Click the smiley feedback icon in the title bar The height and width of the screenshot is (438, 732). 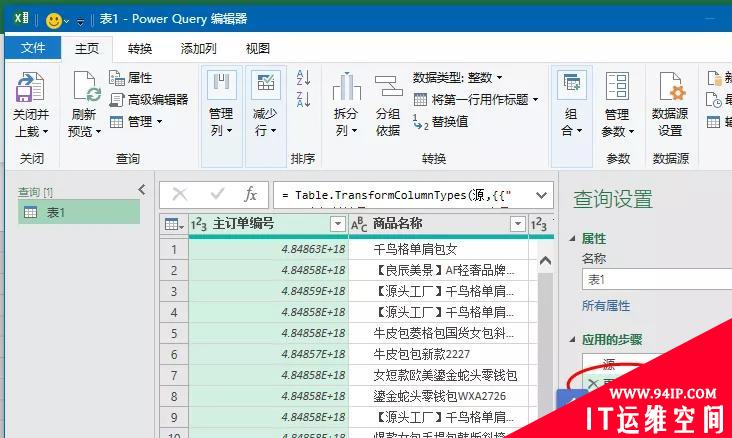54,20
